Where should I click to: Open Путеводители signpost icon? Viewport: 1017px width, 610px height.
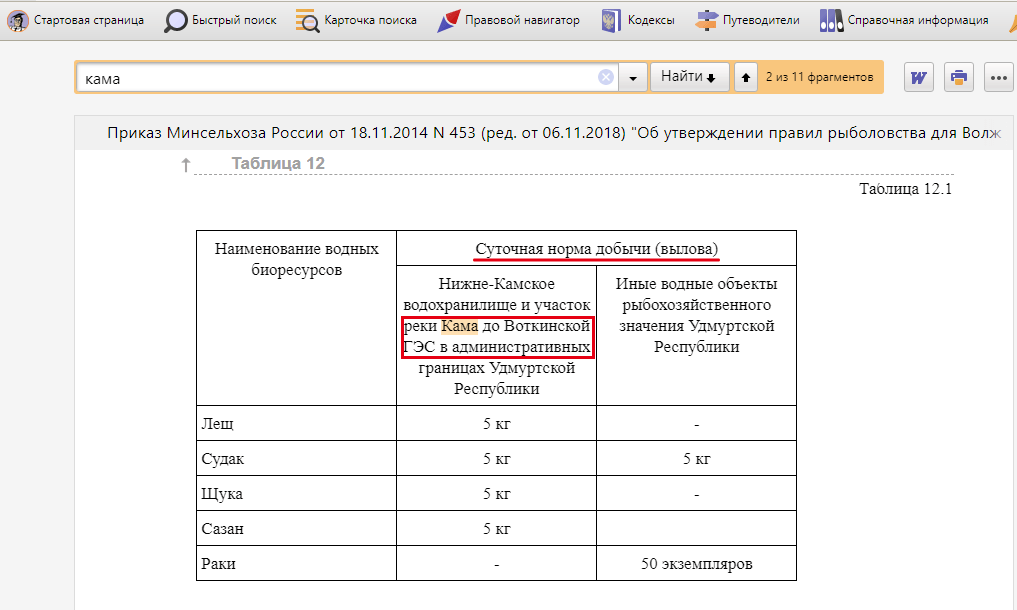coord(707,20)
